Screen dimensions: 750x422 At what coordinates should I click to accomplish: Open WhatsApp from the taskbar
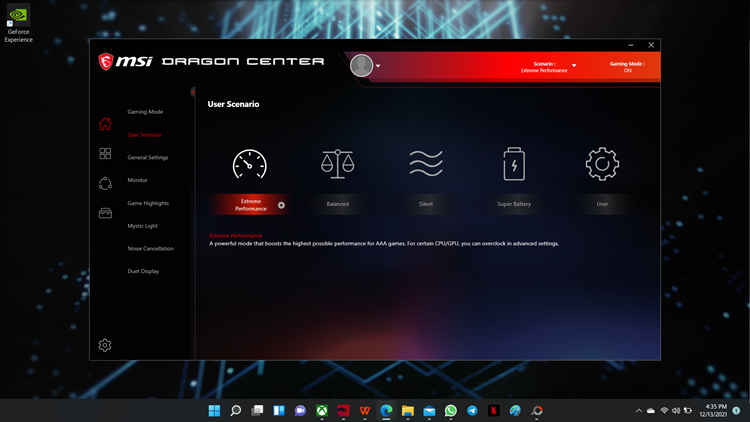451,411
